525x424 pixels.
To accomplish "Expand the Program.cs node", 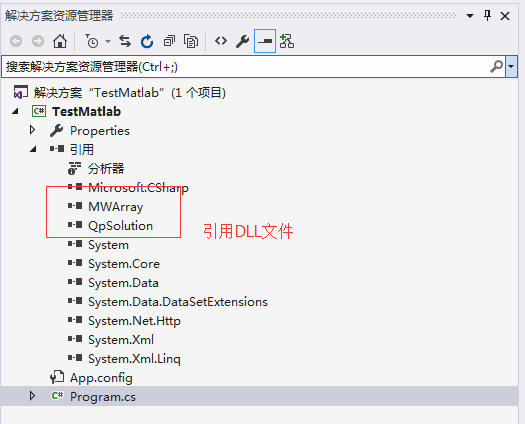I will click(32, 396).
